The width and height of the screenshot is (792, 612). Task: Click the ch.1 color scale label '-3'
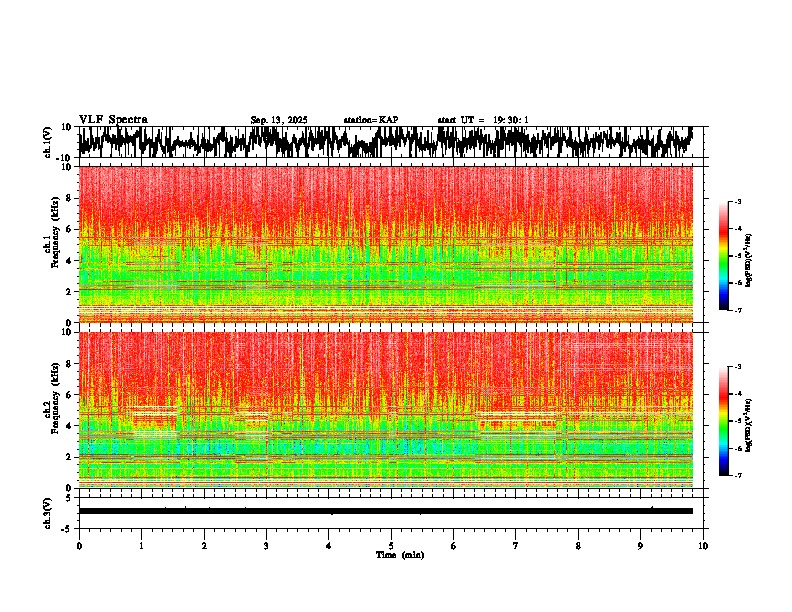coord(737,202)
